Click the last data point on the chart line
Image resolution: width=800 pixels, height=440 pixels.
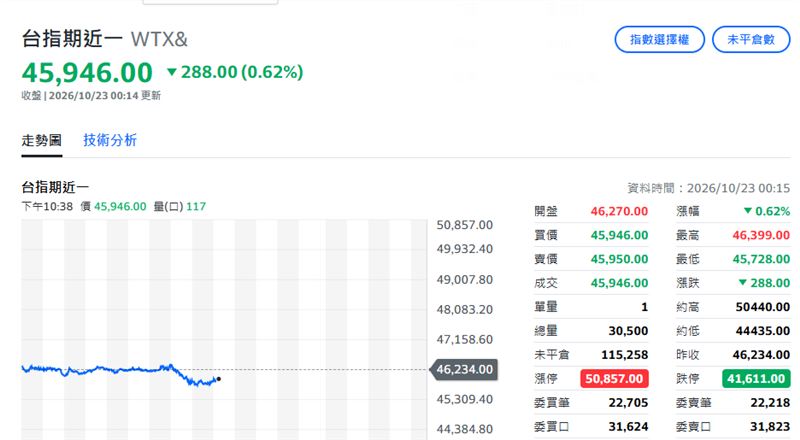pyautogui.click(x=219, y=379)
